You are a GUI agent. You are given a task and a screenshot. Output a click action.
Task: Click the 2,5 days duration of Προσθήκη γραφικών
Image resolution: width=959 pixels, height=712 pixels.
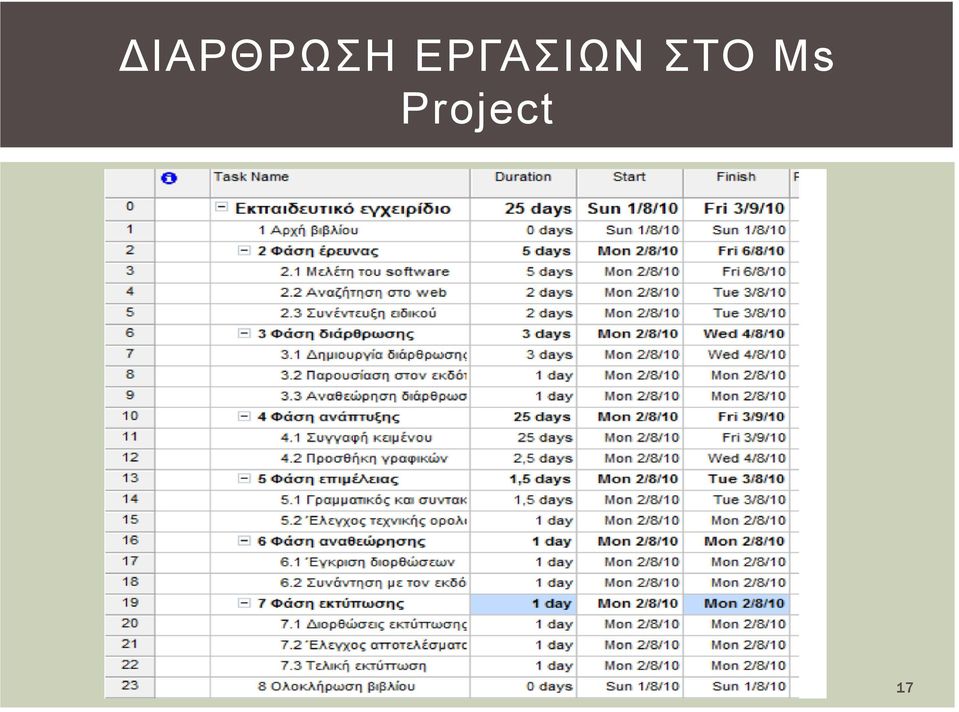542,459
